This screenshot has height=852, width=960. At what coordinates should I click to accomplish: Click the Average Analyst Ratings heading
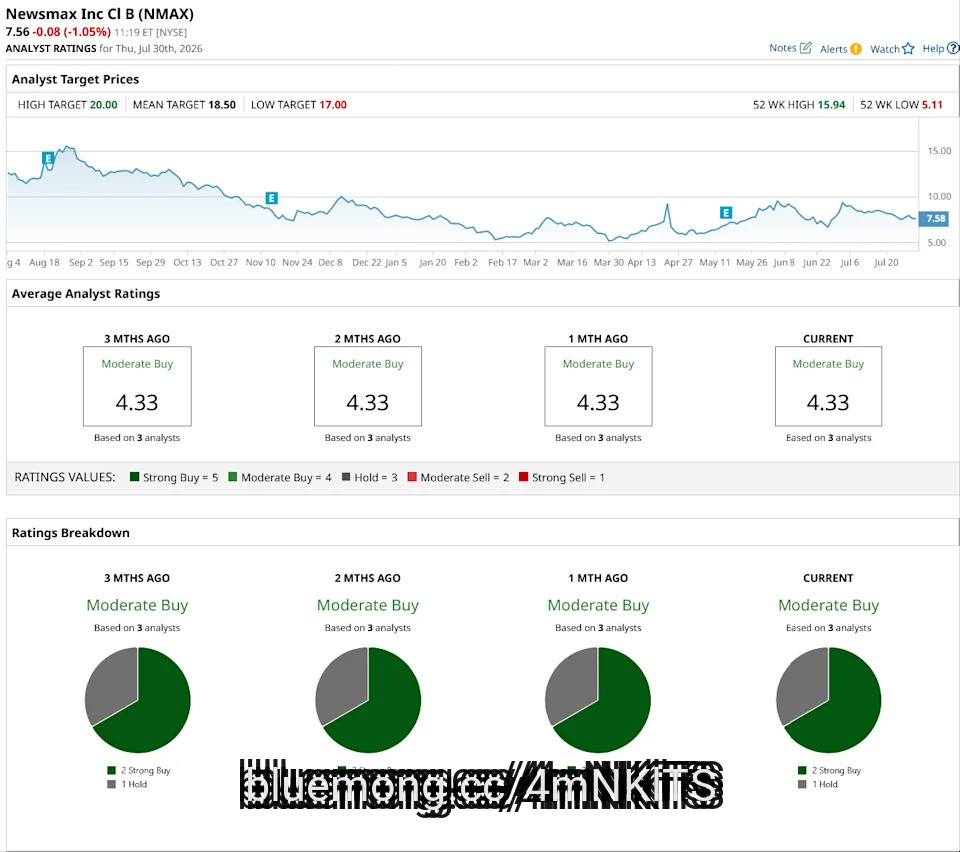[x=86, y=293]
